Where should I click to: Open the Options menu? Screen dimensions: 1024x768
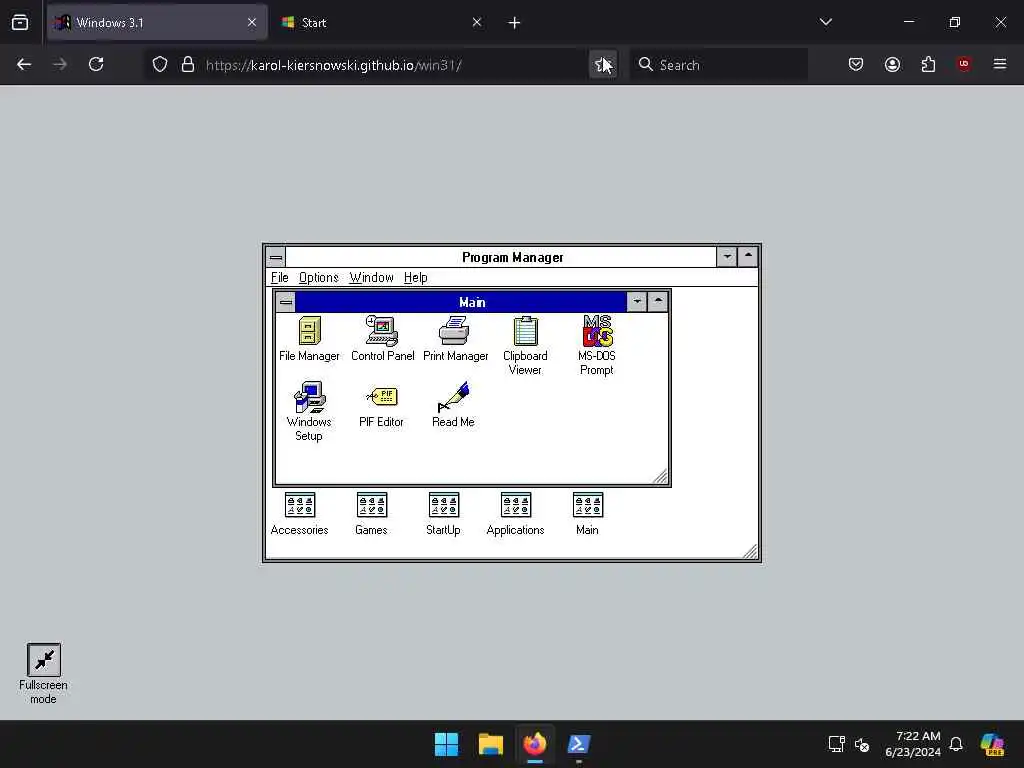(319, 278)
